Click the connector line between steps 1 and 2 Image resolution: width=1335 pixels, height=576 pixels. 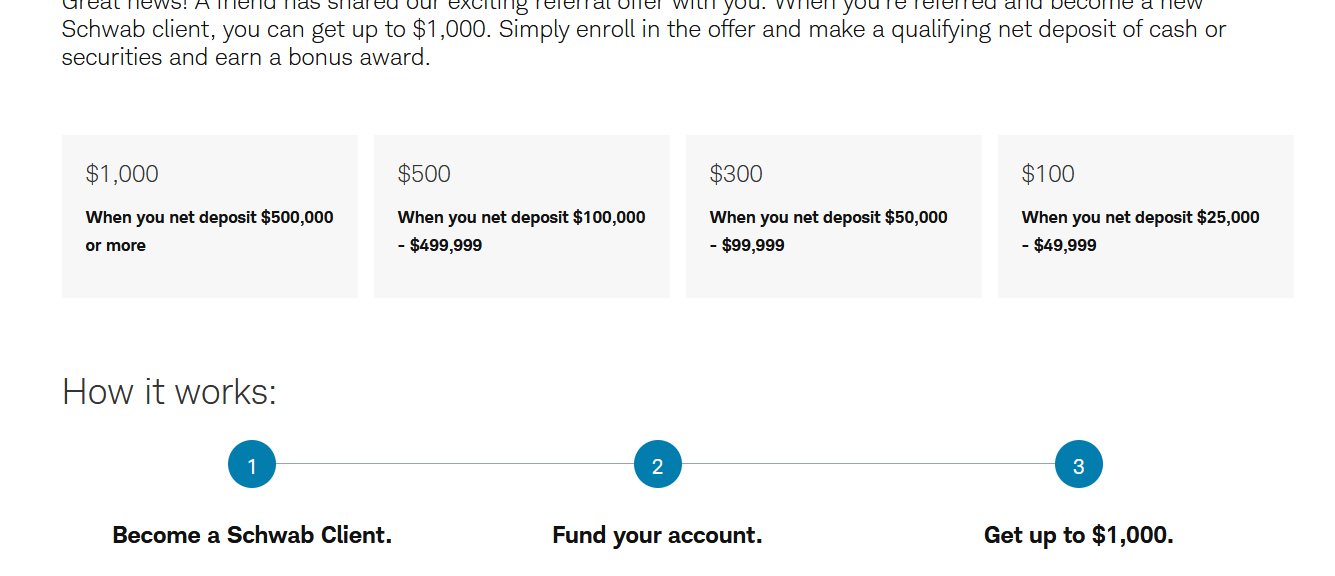455,464
